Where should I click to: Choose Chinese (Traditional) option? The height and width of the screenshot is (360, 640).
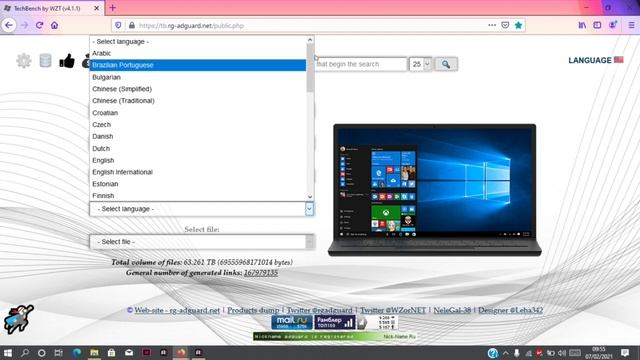click(x=198, y=101)
